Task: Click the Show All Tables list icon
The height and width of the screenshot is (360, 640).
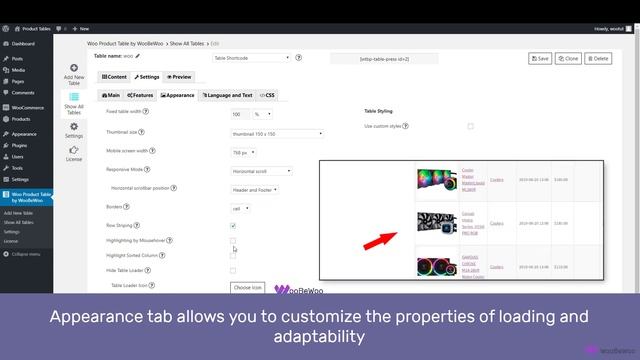Action: 74,97
